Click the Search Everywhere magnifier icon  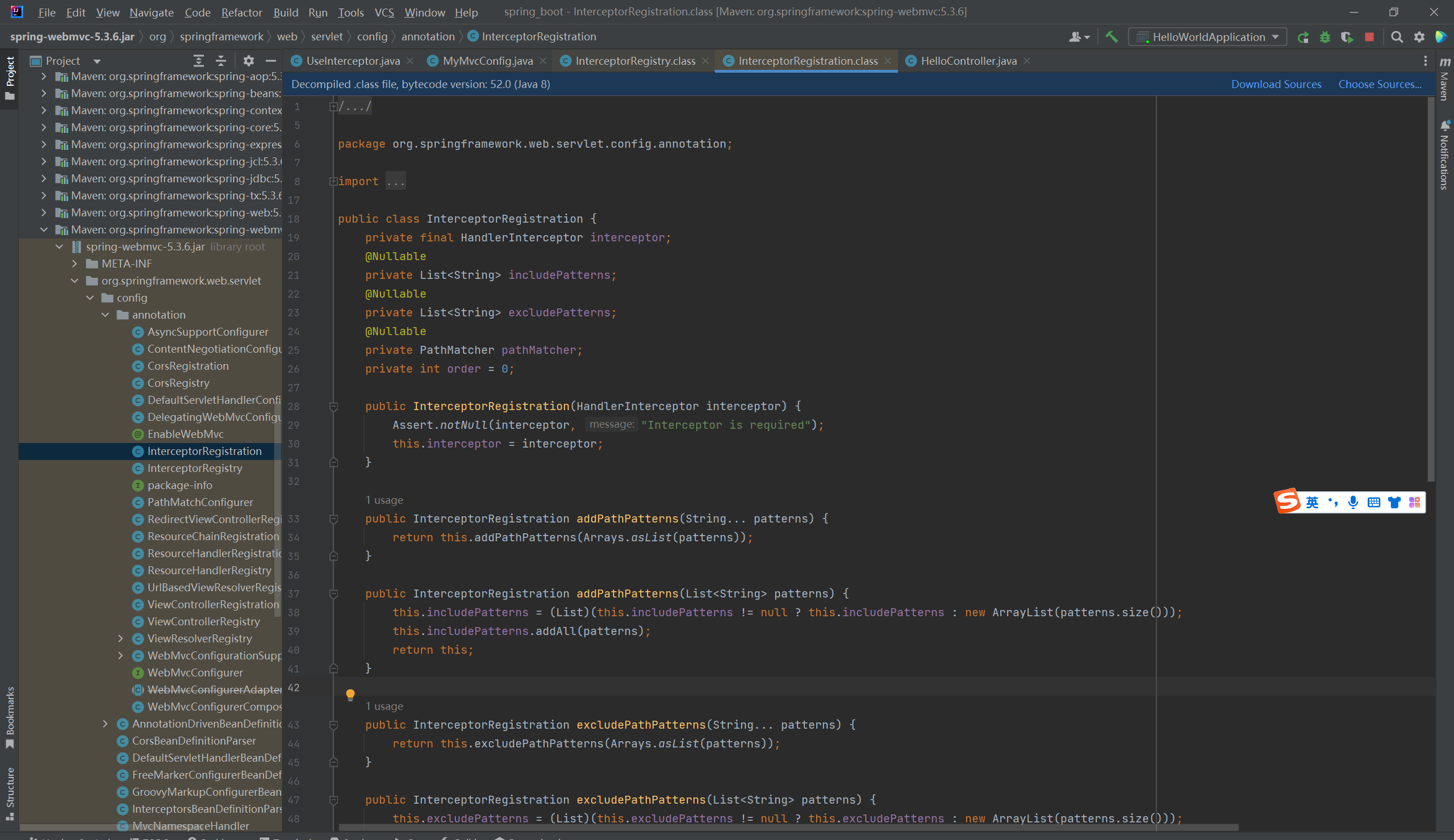pos(1396,37)
